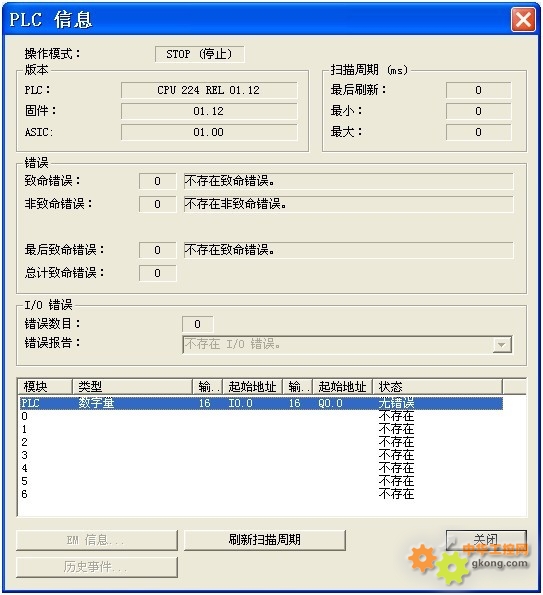
Task: Click the STOP (停止) operating mode field
Action: point(200,54)
